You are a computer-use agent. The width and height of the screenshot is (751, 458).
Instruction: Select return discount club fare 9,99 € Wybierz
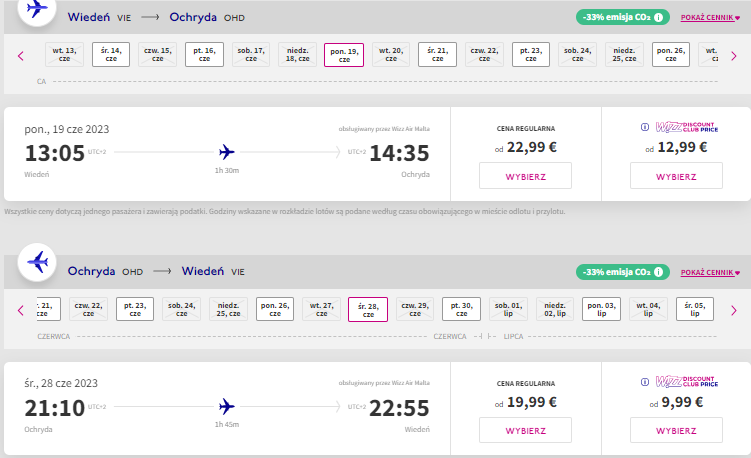click(x=676, y=430)
